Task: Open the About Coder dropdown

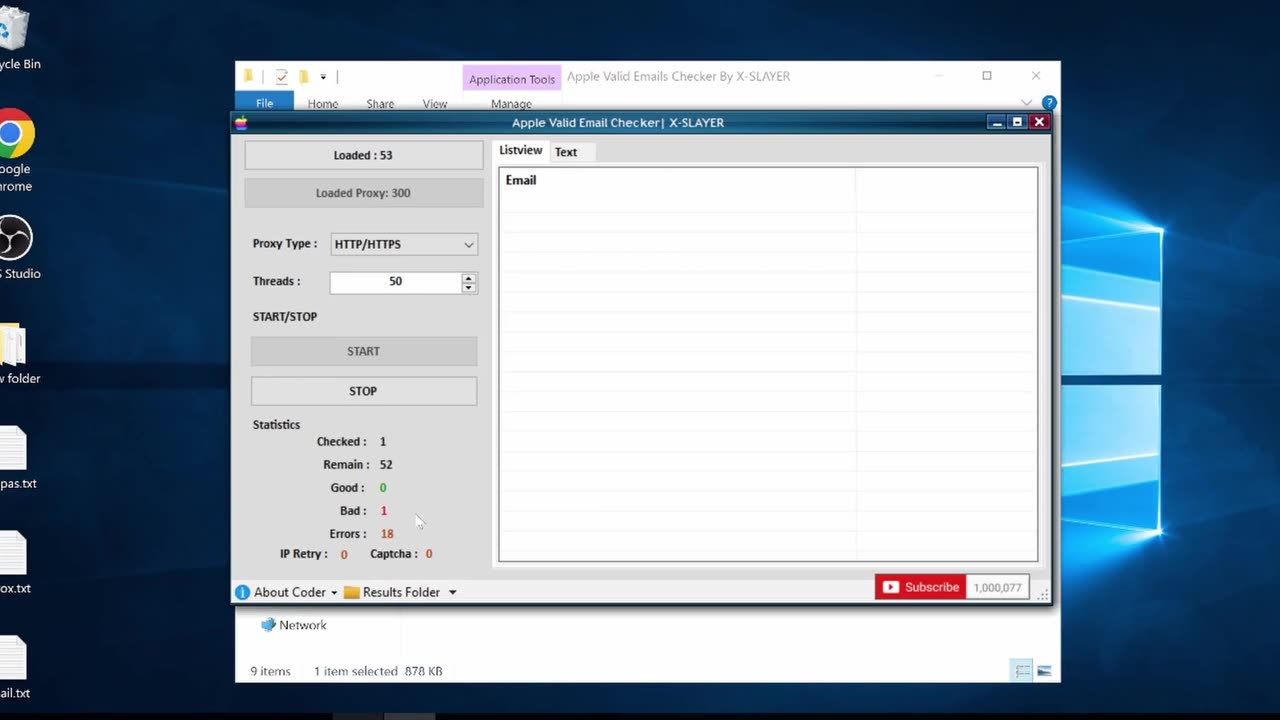Action: click(296, 592)
